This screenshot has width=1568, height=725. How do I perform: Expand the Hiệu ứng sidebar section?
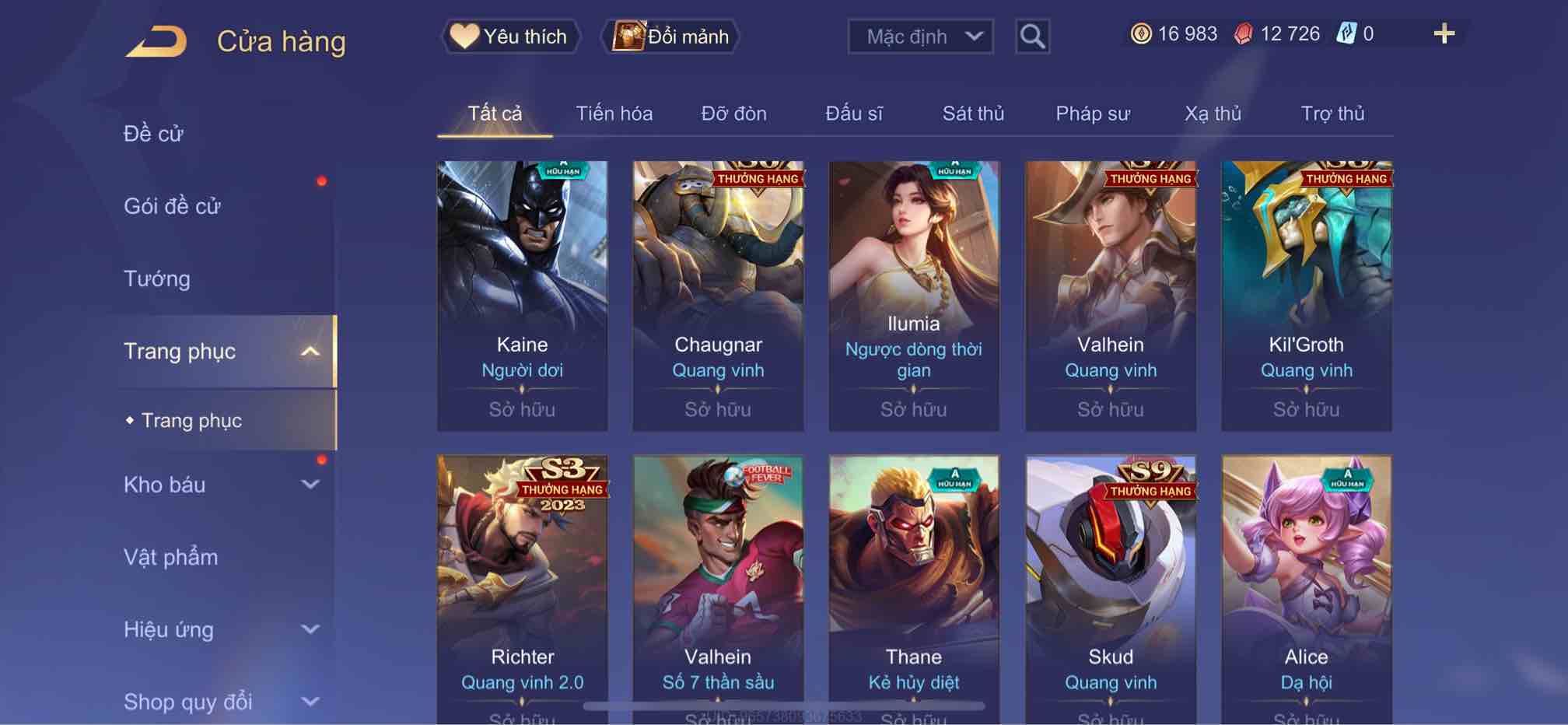click(310, 629)
